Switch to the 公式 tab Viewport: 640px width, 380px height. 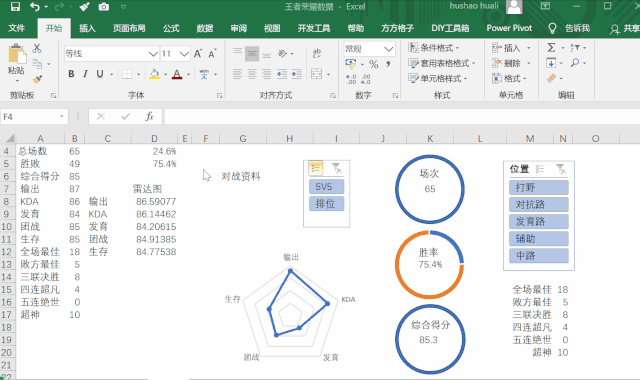coord(171,28)
